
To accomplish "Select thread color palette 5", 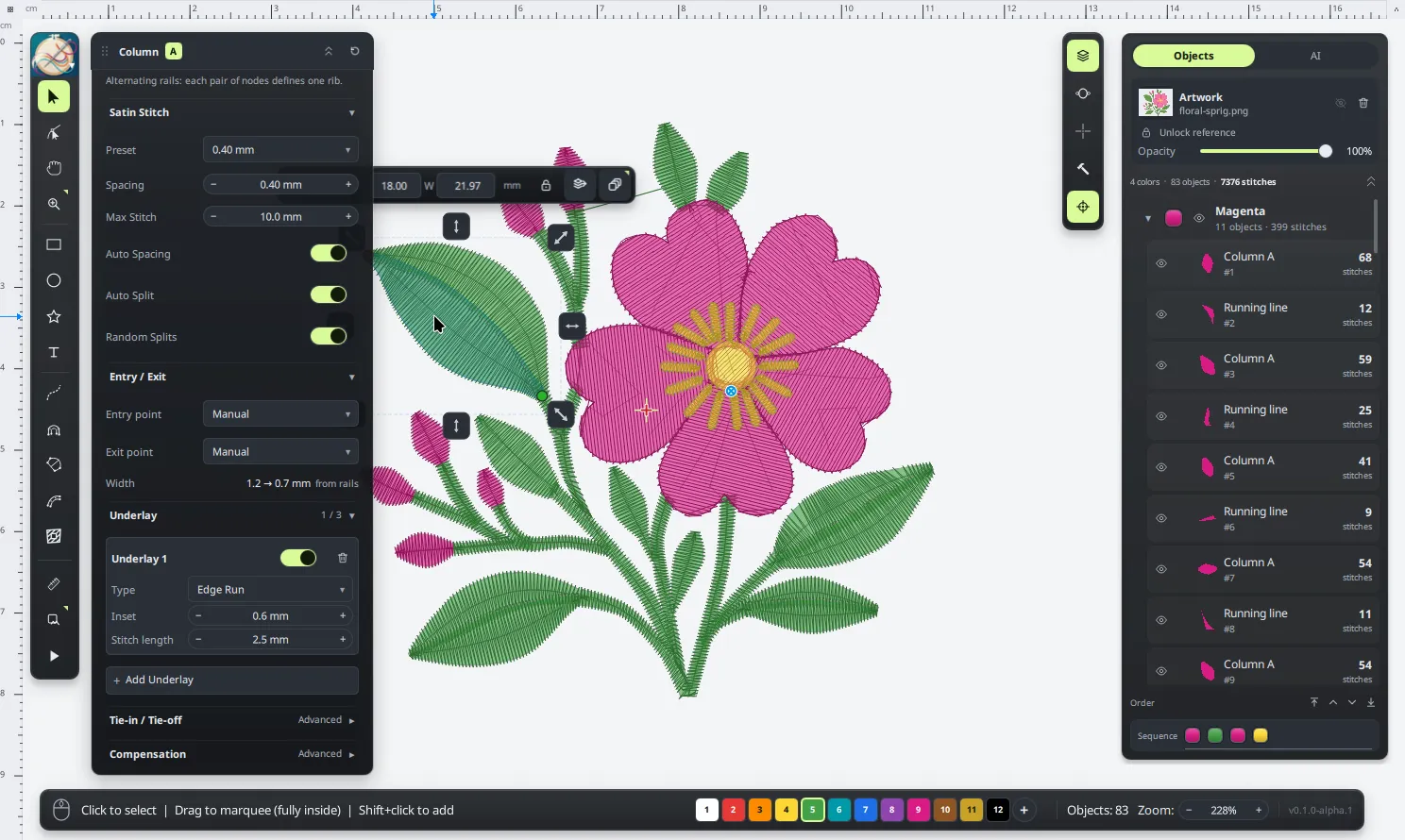I will pos(812,810).
